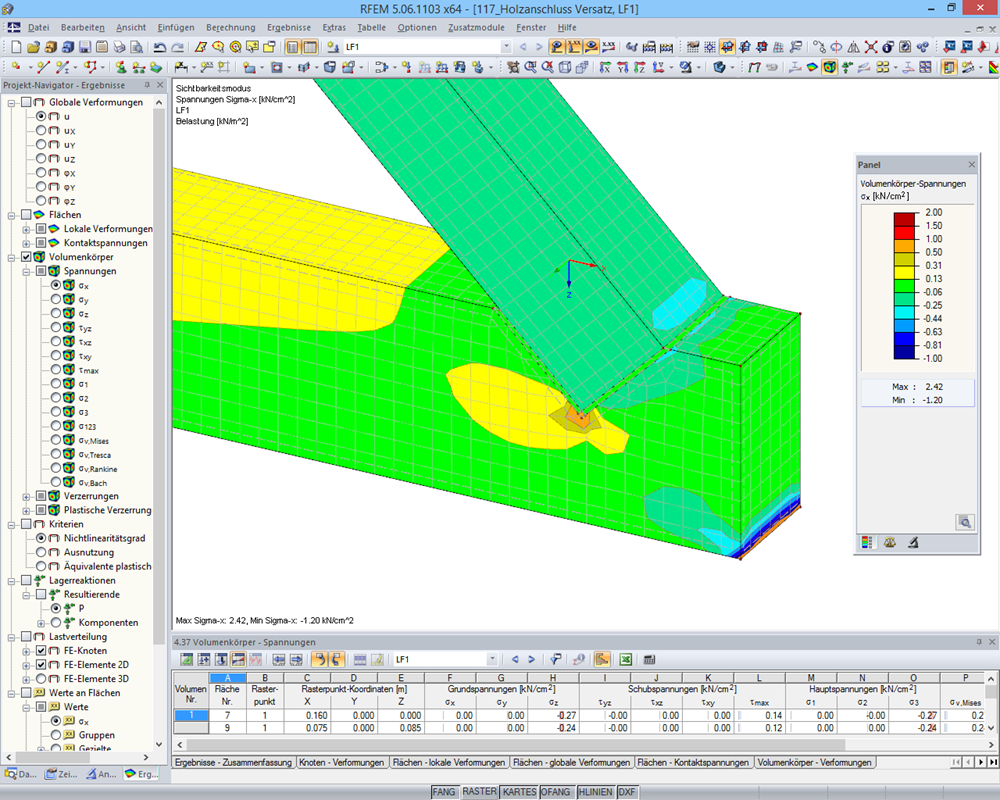
Task: Open the Datei menu
Action: tap(38, 27)
